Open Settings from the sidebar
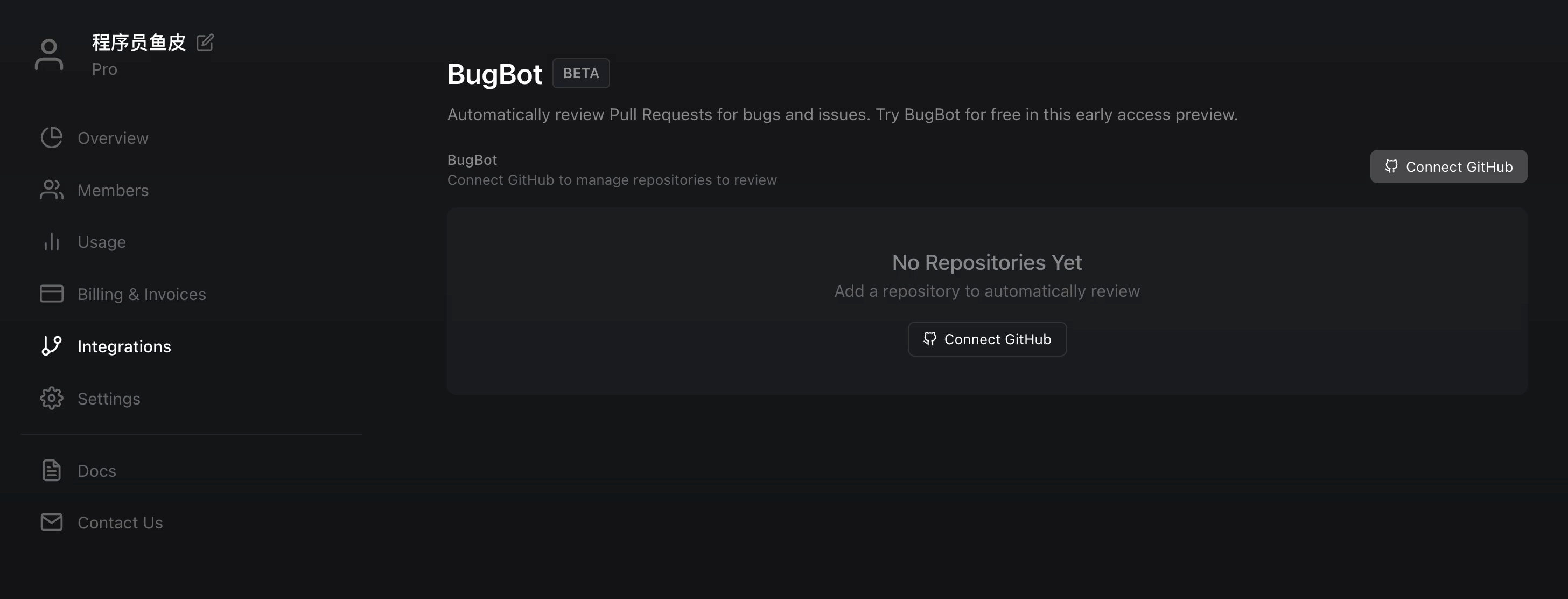The image size is (1568, 599). click(109, 399)
